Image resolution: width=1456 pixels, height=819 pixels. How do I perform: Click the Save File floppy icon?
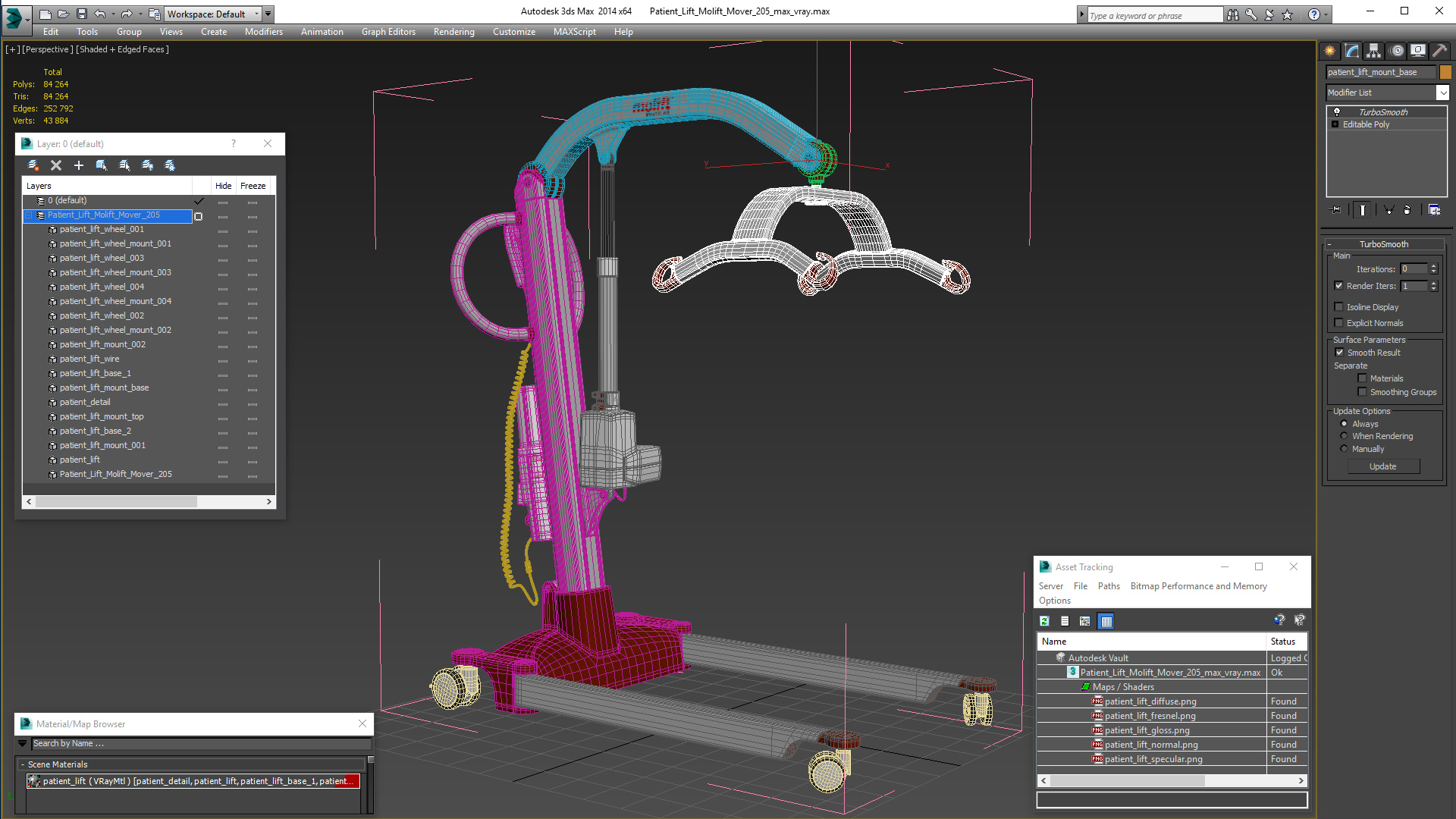82,14
